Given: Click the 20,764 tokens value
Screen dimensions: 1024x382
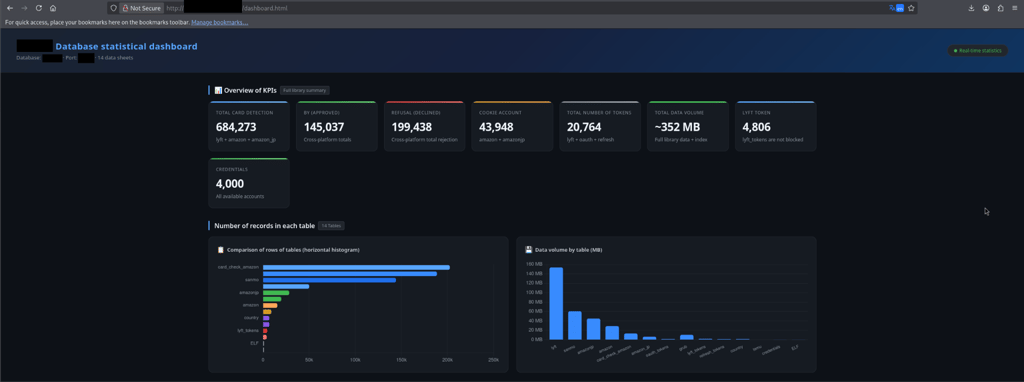Looking at the screenshot, I should pyautogui.click(x=584, y=127).
